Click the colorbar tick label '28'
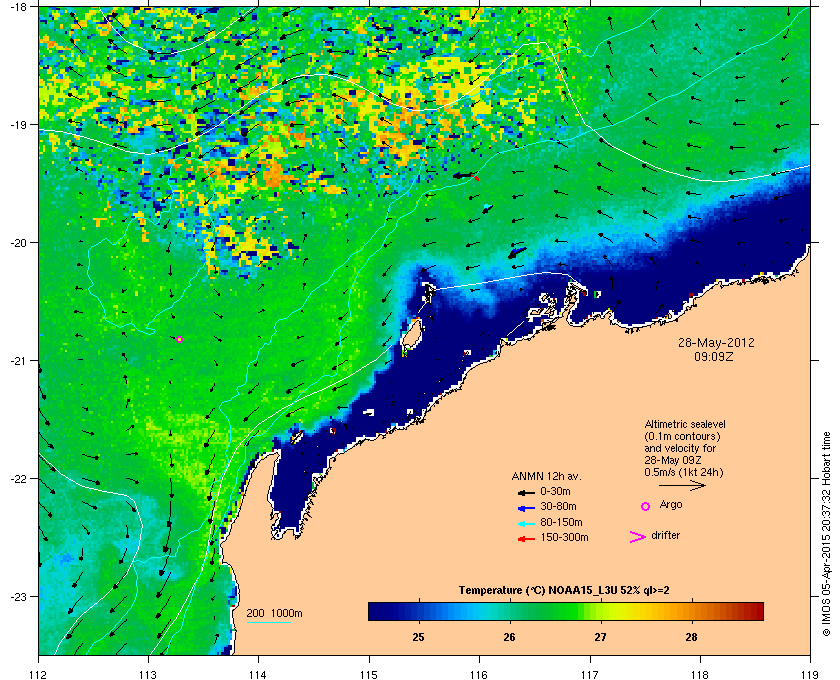Image resolution: width=840 pixels, height=680 pixels. 692,637
